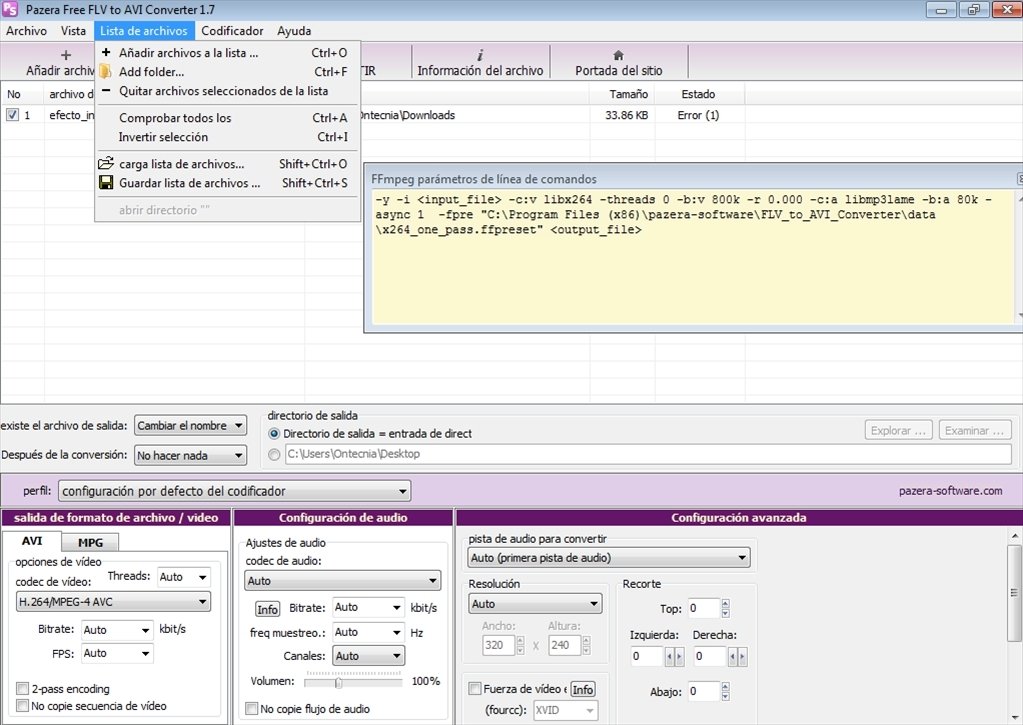Click the Top crop stepper arrows
Image resolution: width=1023 pixels, height=725 pixels.
725,608
